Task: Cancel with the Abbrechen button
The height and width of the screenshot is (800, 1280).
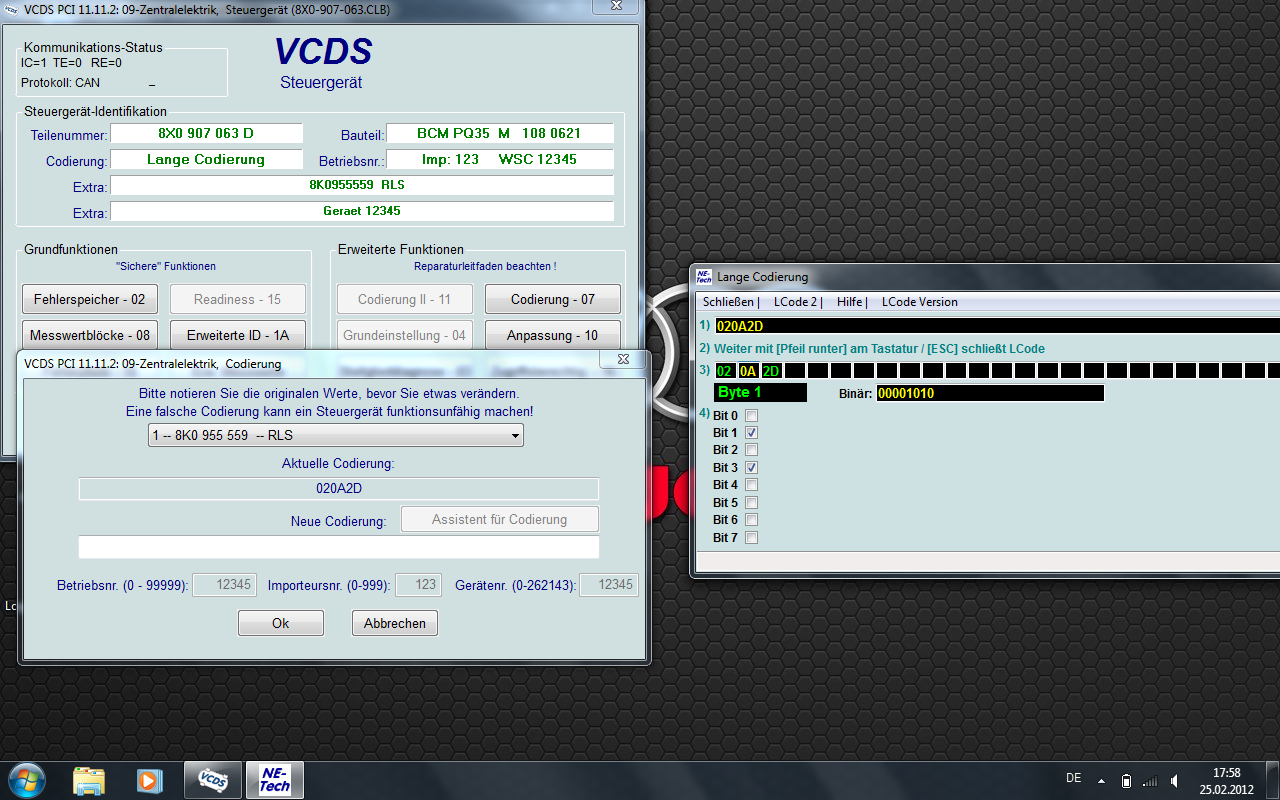Action: click(394, 623)
